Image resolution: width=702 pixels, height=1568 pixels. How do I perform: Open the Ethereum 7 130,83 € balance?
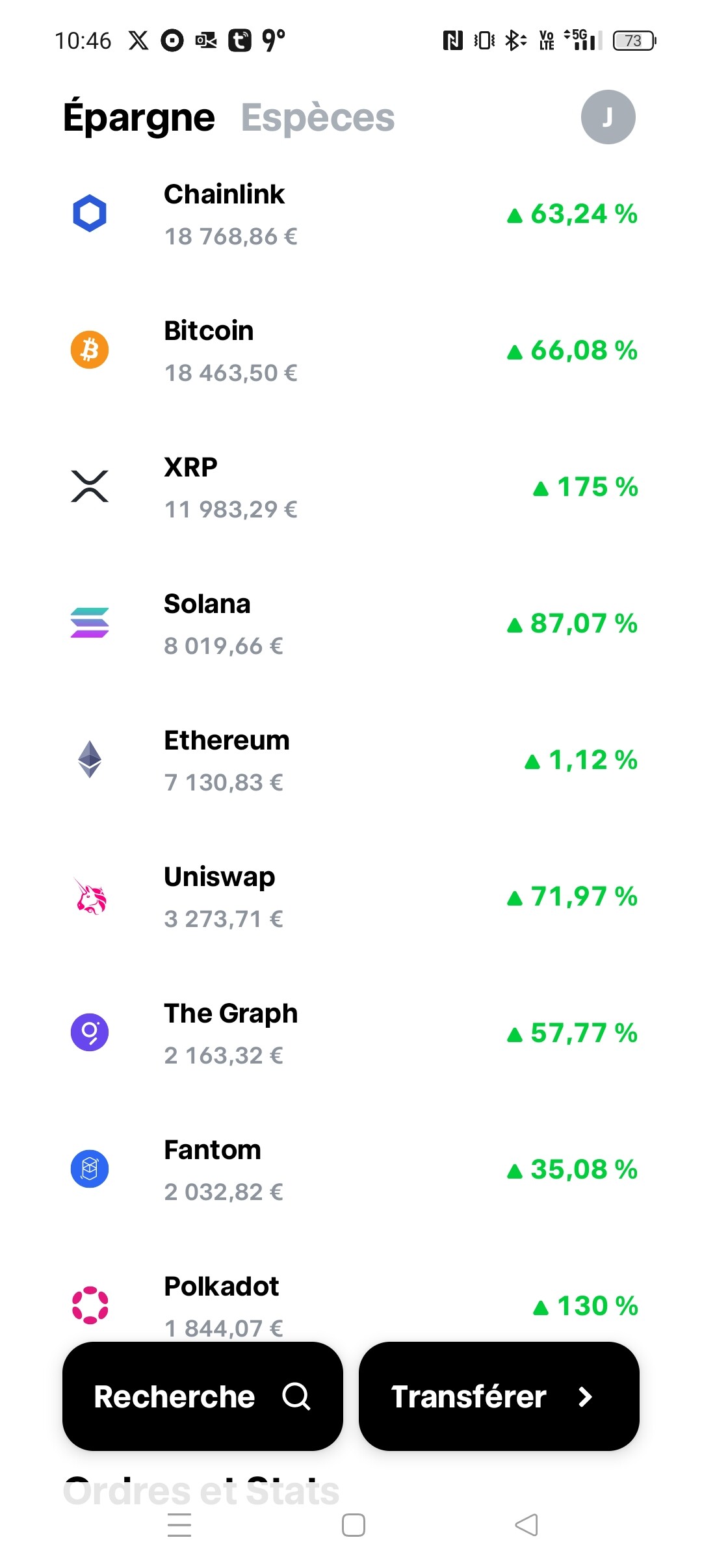click(x=224, y=782)
